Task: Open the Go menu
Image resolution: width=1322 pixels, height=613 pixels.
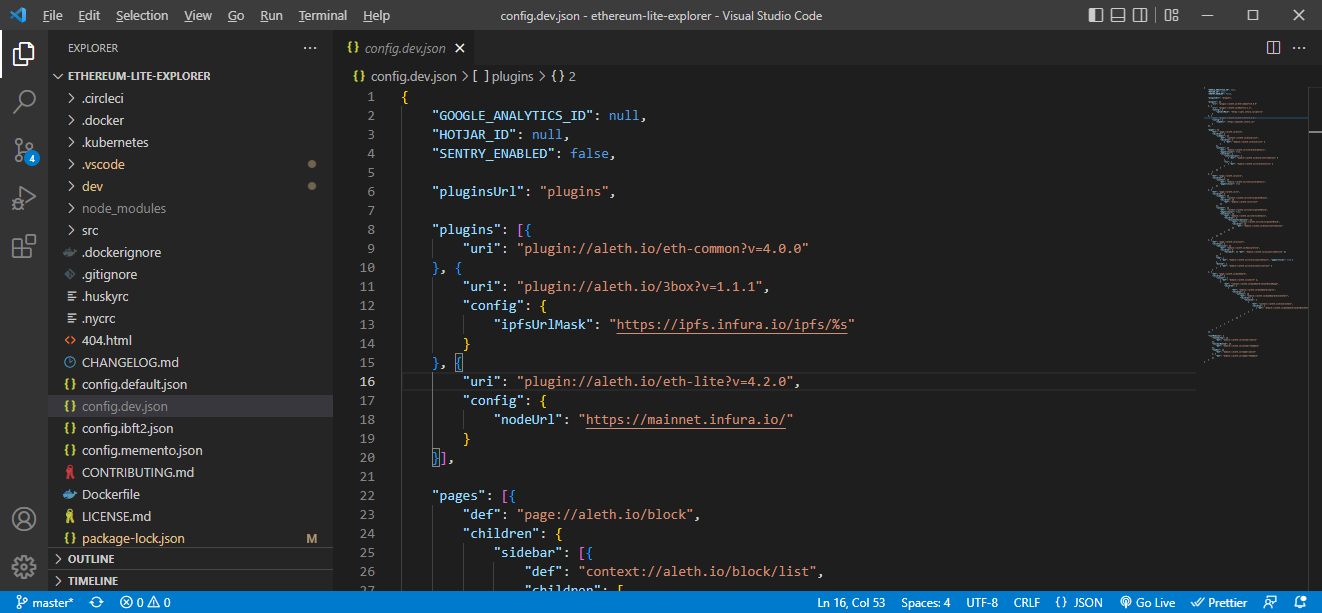Action: [236, 16]
